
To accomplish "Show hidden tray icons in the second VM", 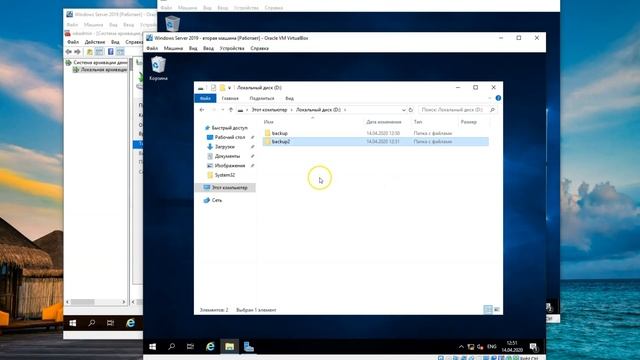I will pos(461,347).
